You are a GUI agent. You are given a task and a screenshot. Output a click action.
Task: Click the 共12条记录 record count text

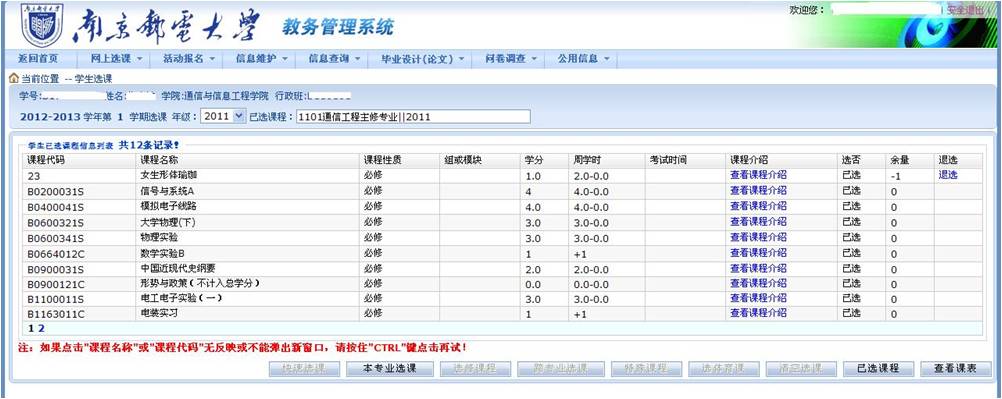point(149,145)
